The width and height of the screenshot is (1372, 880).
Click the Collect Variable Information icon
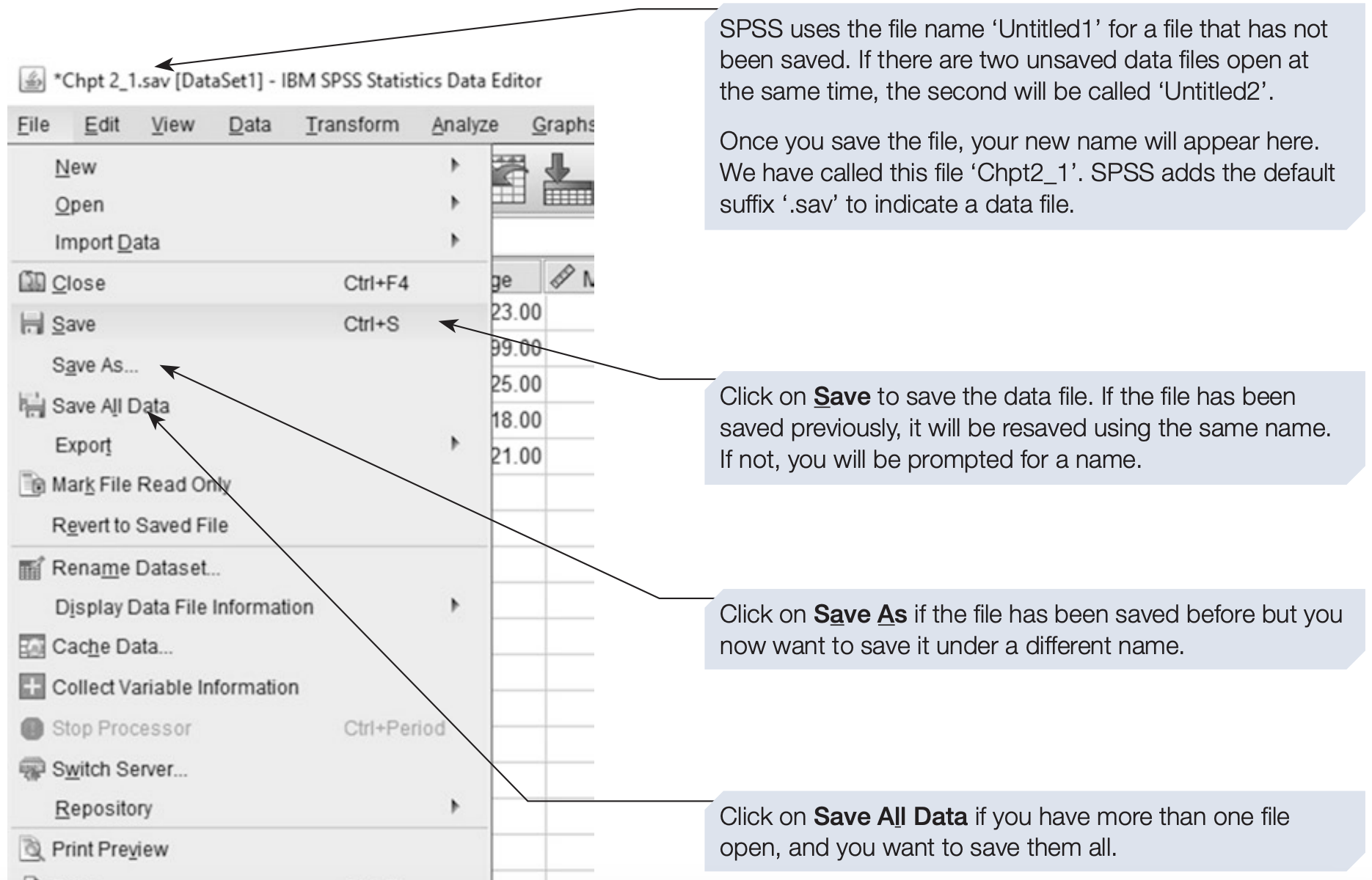tap(32, 687)
